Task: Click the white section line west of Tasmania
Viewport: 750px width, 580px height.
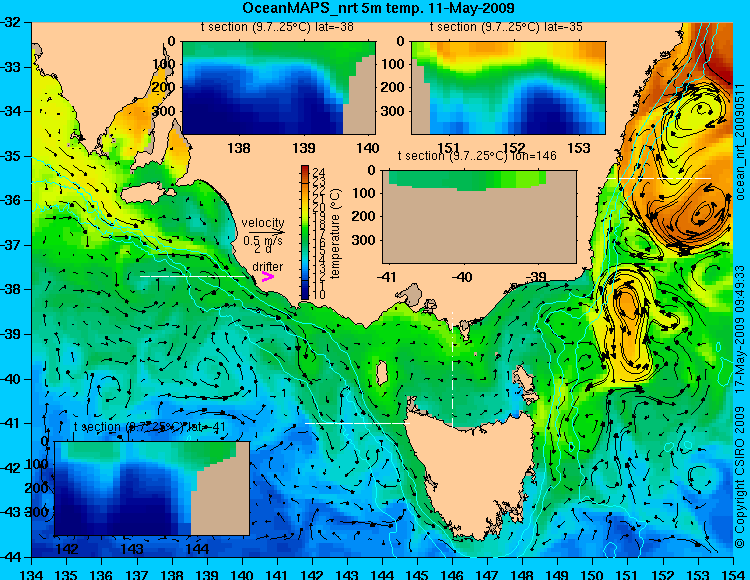Action: [357, 423]
